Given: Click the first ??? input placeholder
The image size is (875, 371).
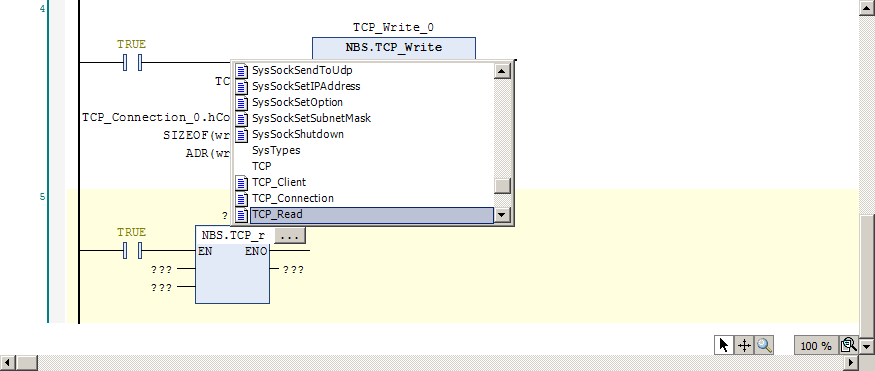Looking at the screenshot, I should [x=161, y=269].
